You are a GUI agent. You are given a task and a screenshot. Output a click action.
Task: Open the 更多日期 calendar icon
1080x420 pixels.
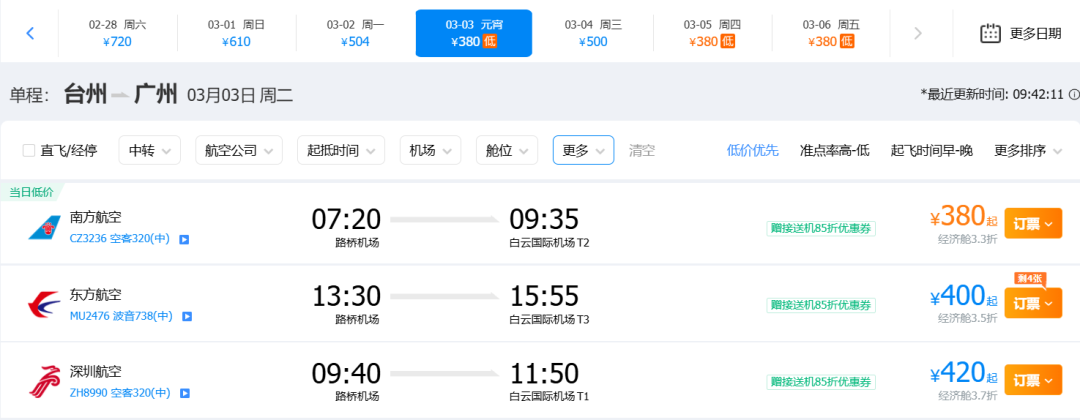[990, 33]
